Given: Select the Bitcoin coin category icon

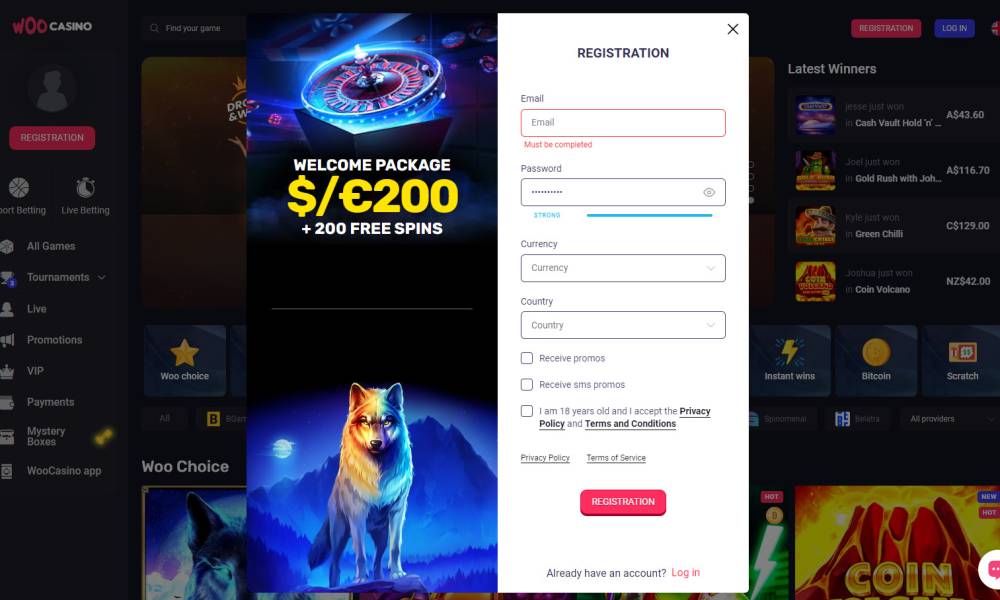Looking at the screenshot, I should coord(876,352).
